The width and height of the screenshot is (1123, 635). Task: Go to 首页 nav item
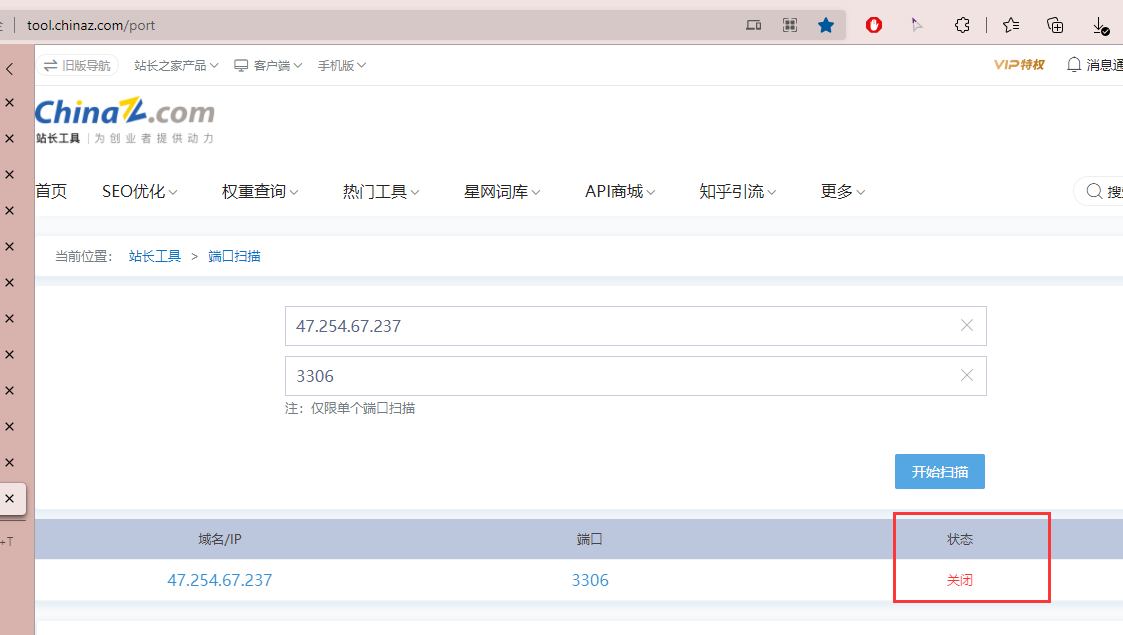point(51,192)
